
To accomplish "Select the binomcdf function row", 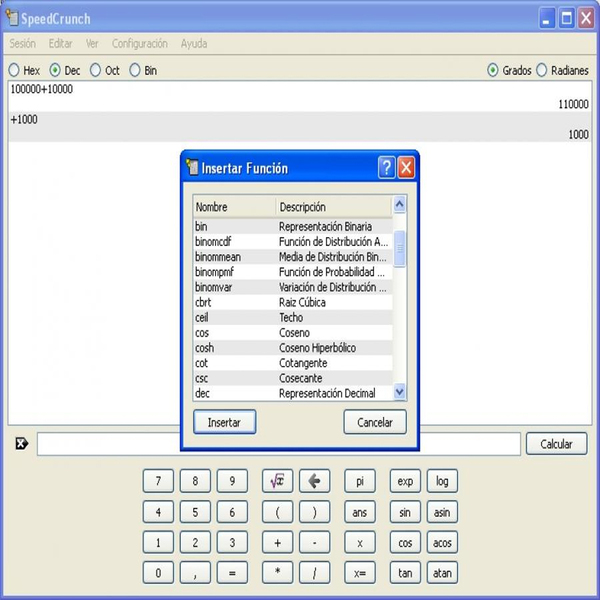I will pos(293,241).
